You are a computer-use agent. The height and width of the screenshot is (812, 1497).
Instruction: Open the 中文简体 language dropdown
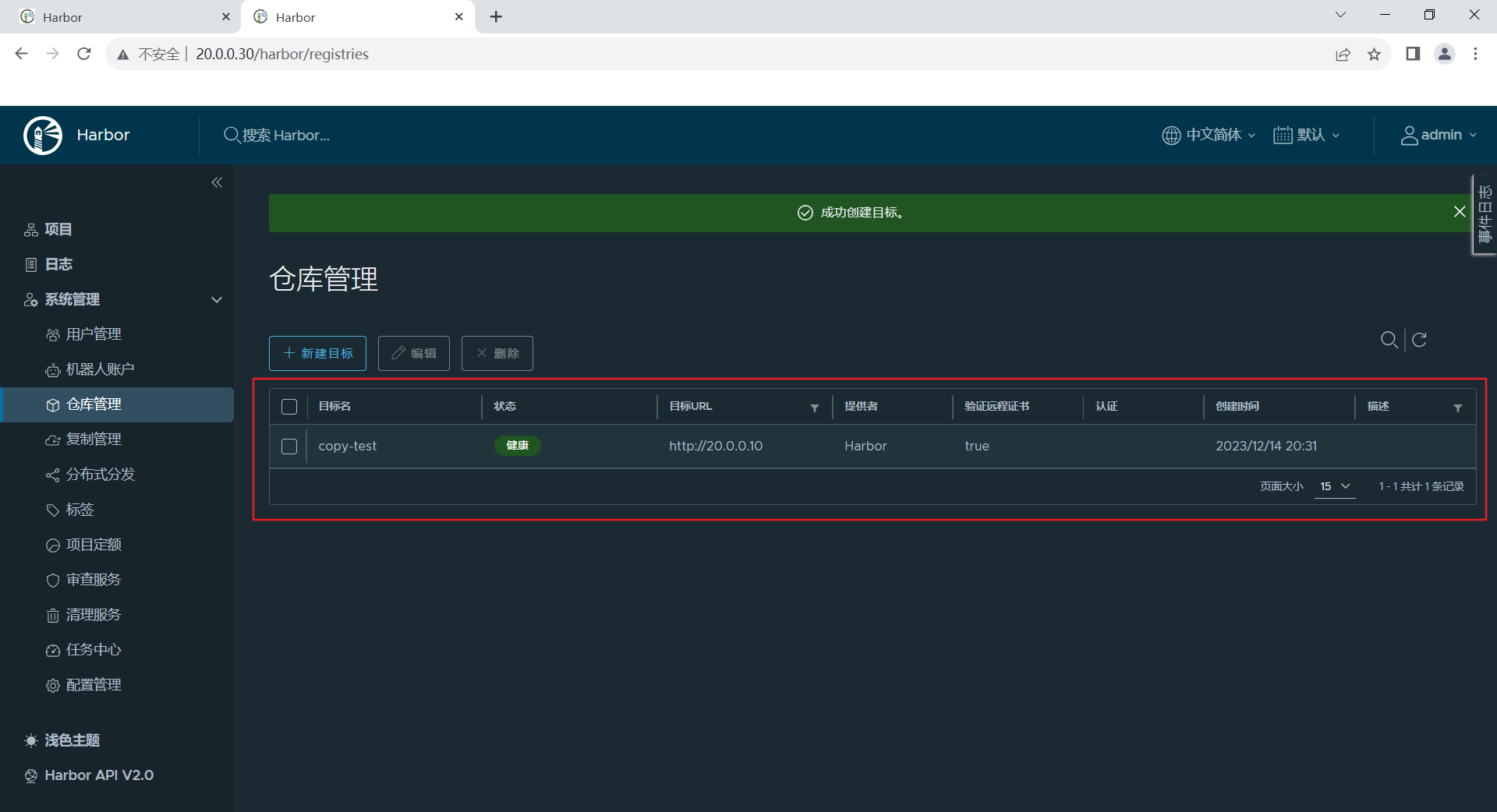click(x=1209, y=135)
